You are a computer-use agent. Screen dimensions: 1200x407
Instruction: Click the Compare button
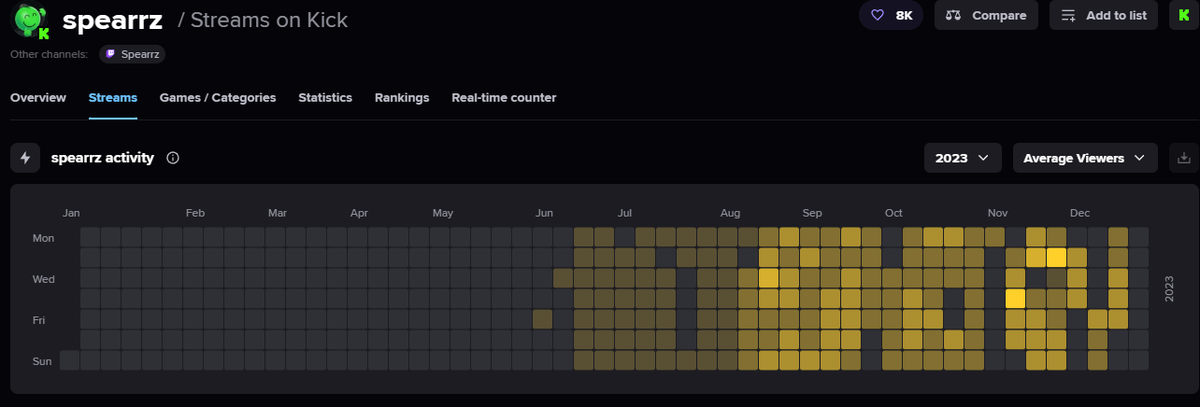click(986, 15)
